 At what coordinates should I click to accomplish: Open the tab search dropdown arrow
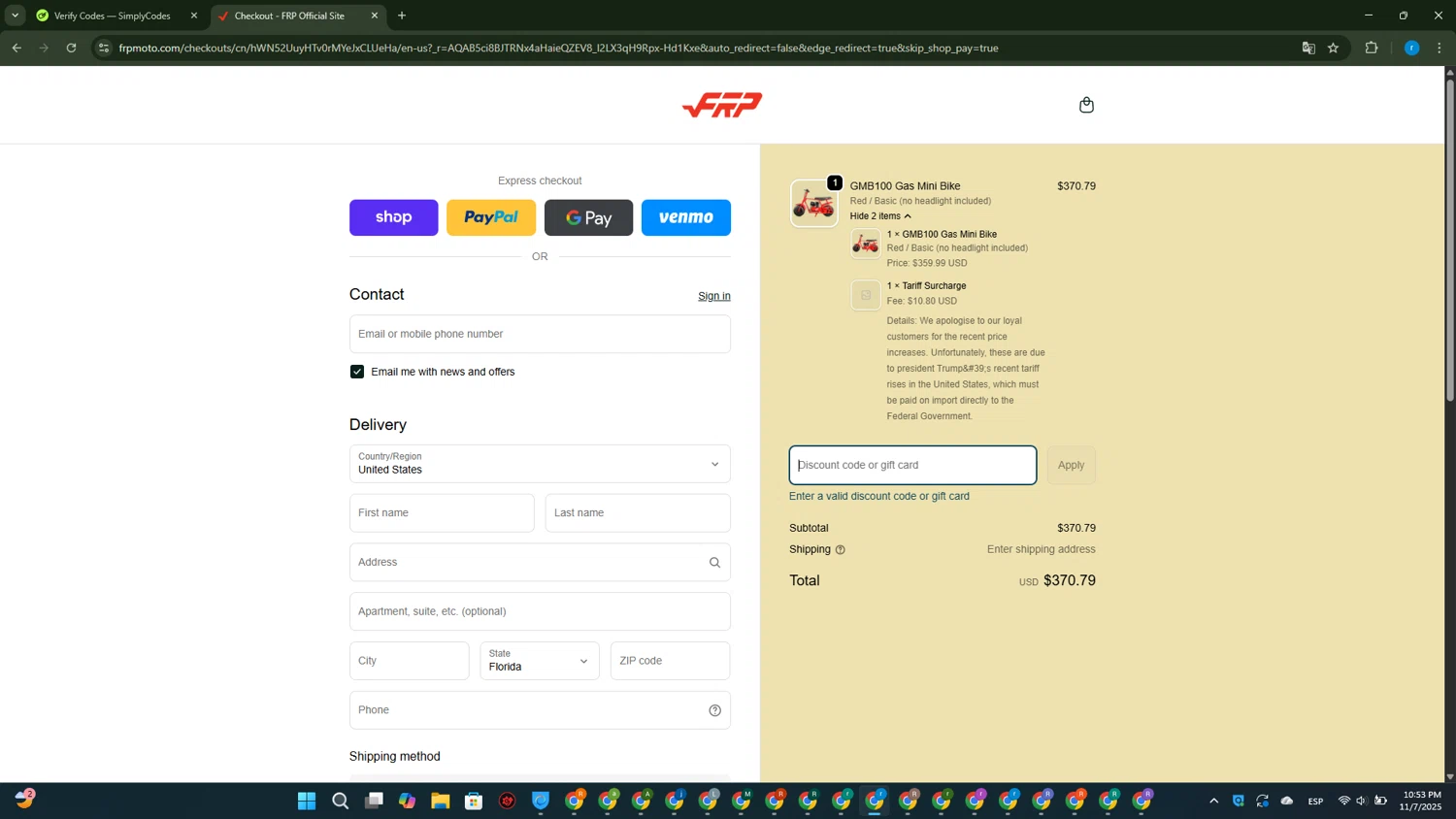coord(15,16)
